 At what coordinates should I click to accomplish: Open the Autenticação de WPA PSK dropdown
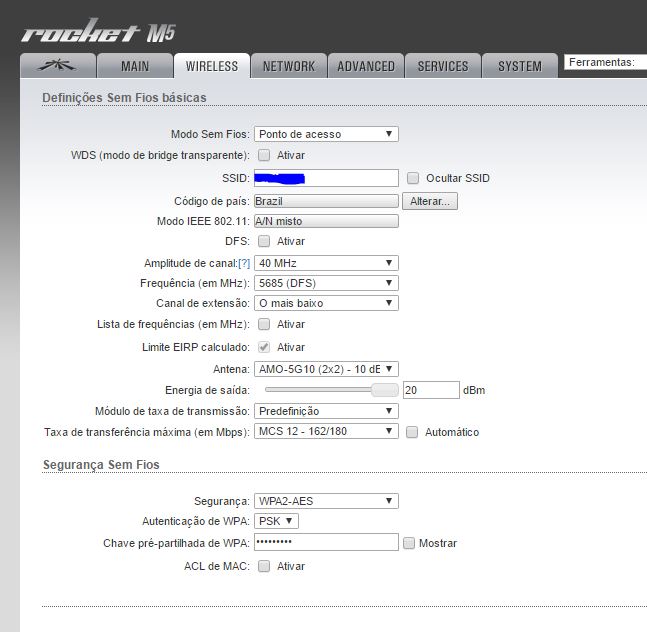[276, 521]
